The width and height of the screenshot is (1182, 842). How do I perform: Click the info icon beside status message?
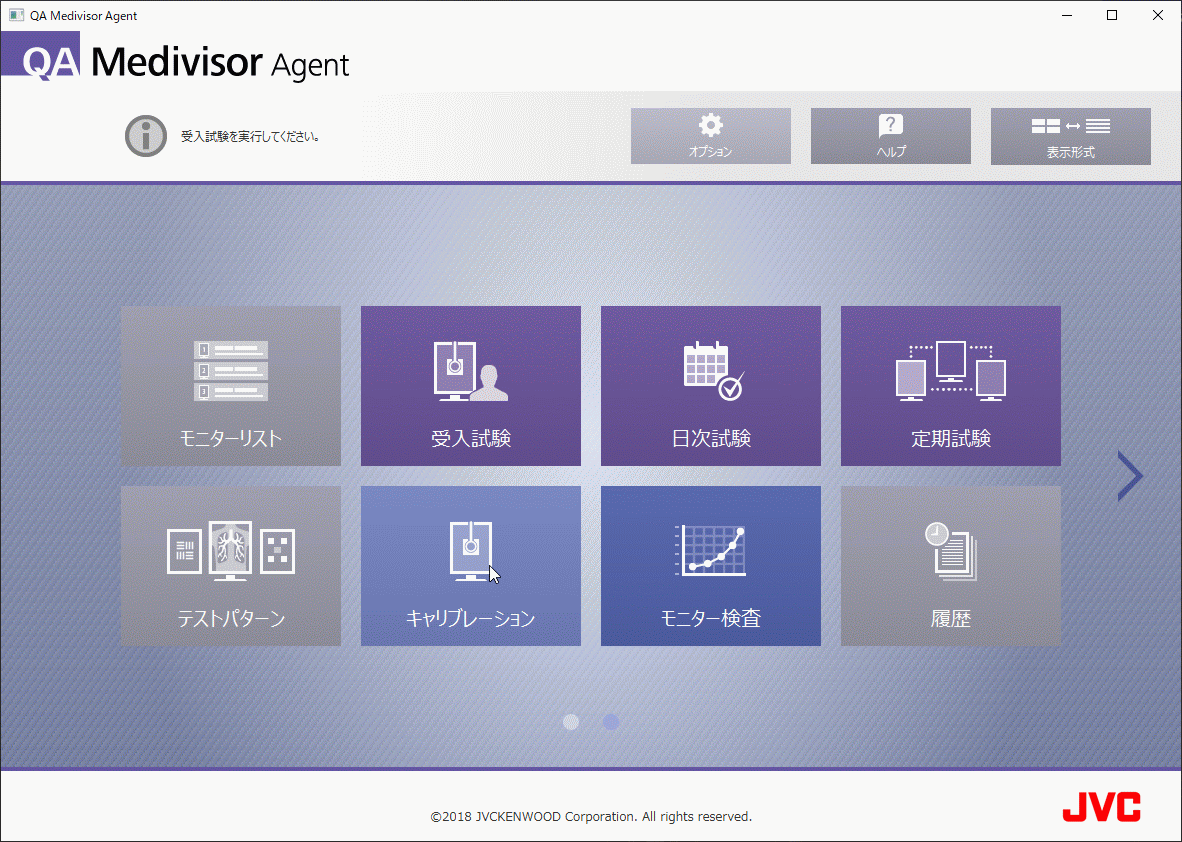pyautogui.click(x=145, y=136)
